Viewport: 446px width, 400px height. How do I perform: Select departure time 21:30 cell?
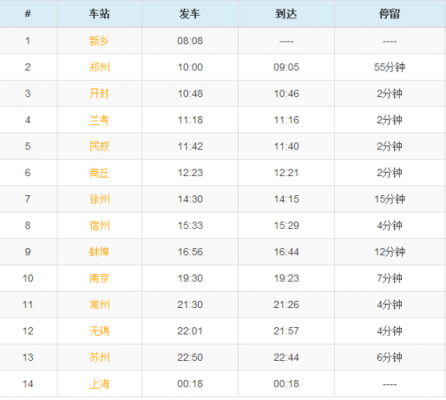pyautogui.click(x=190, y=304)
